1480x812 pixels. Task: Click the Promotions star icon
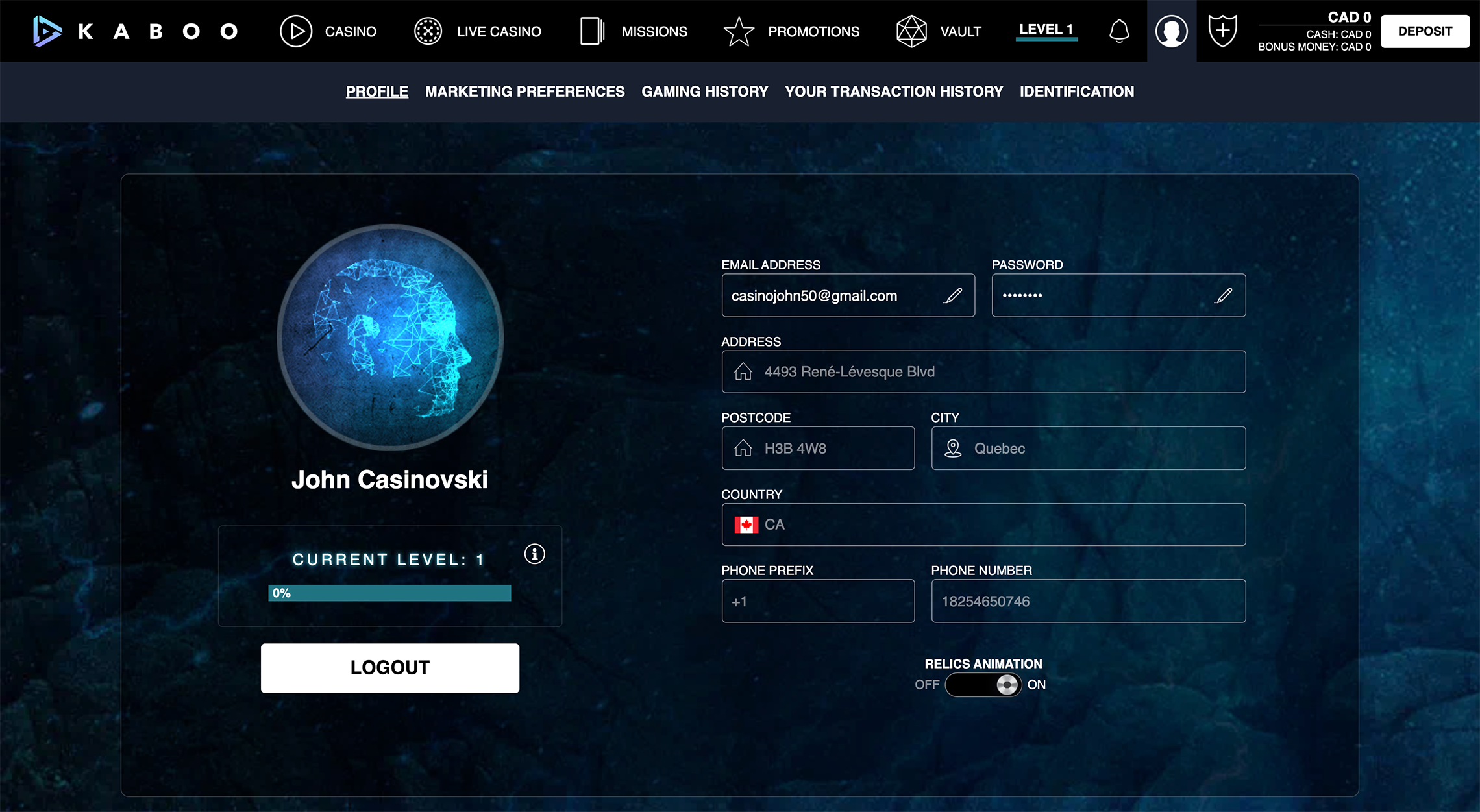739,31
